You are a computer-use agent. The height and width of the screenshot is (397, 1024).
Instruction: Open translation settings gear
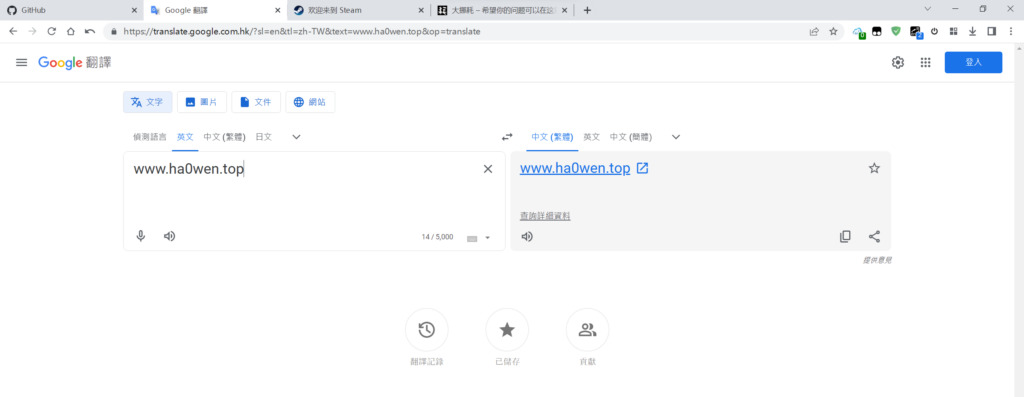pos(898,62)
